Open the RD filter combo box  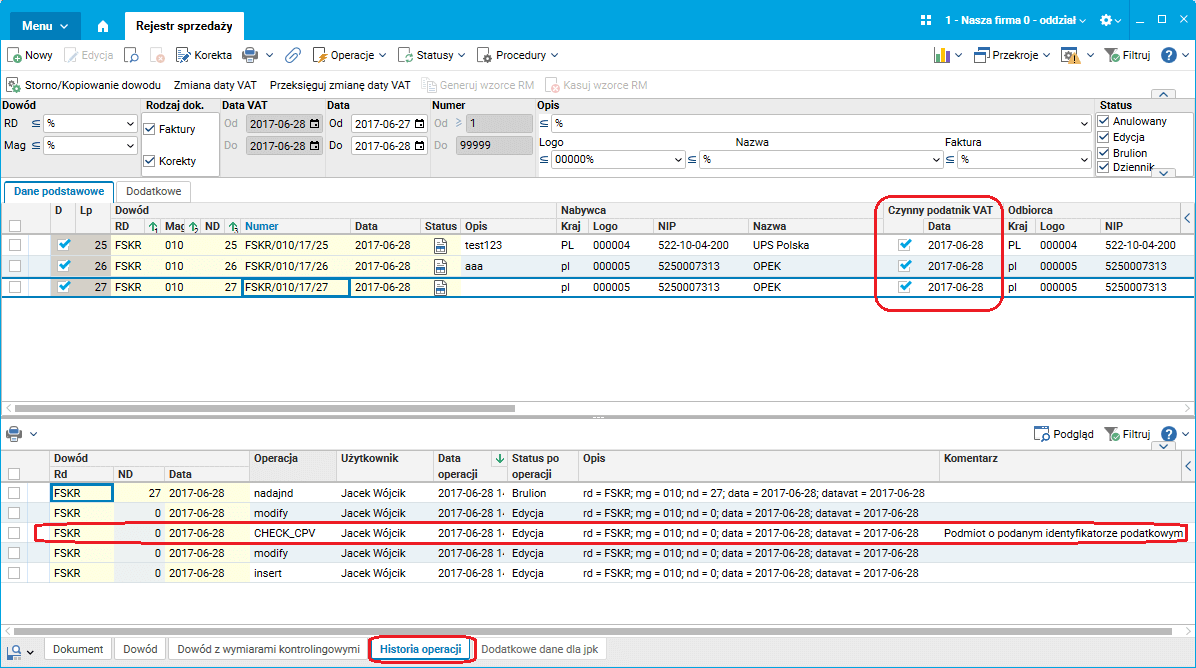pyautogui.click(x=90, y=124)
